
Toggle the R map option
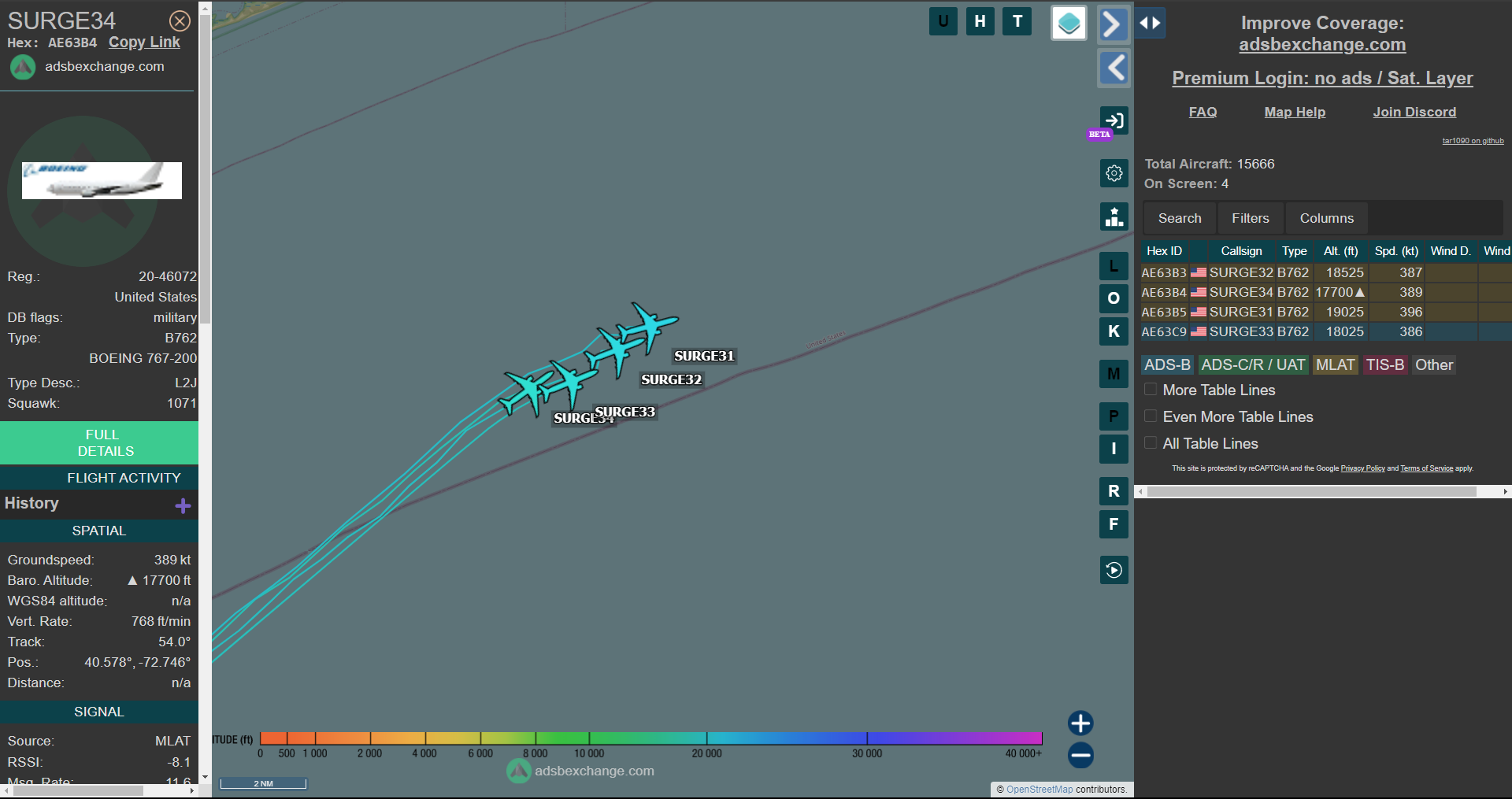click(x=1114, y=491)
